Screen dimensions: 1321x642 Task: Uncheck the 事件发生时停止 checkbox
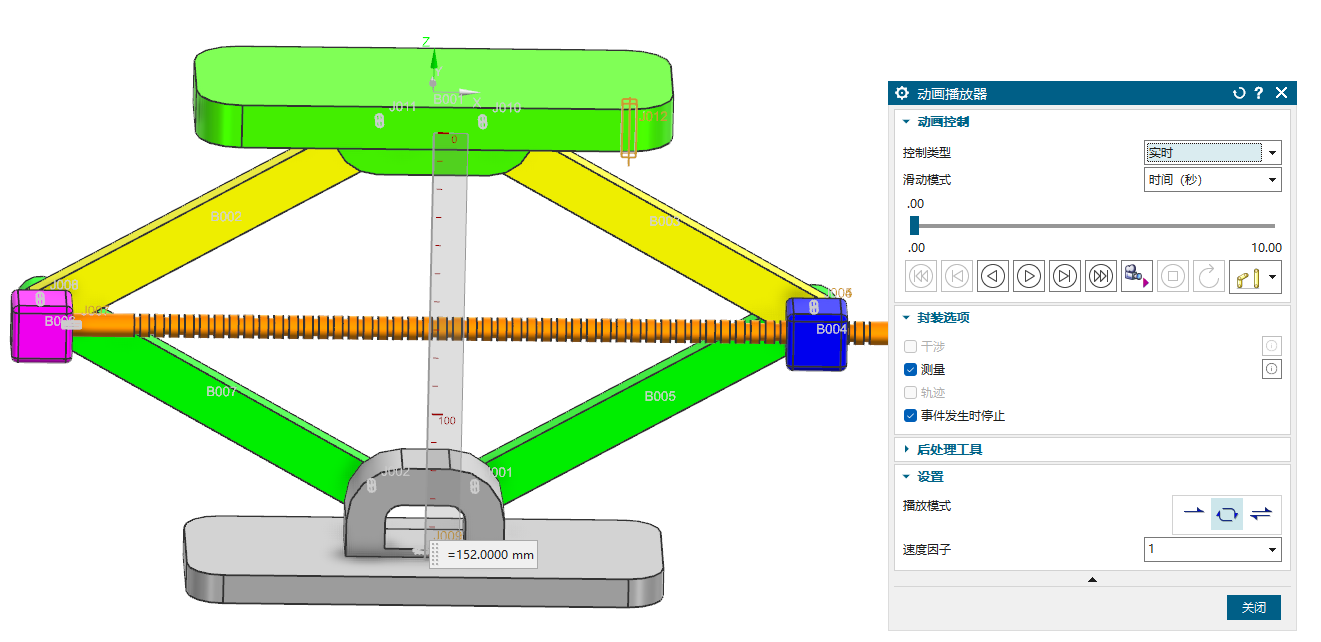(x=910, y=416)
